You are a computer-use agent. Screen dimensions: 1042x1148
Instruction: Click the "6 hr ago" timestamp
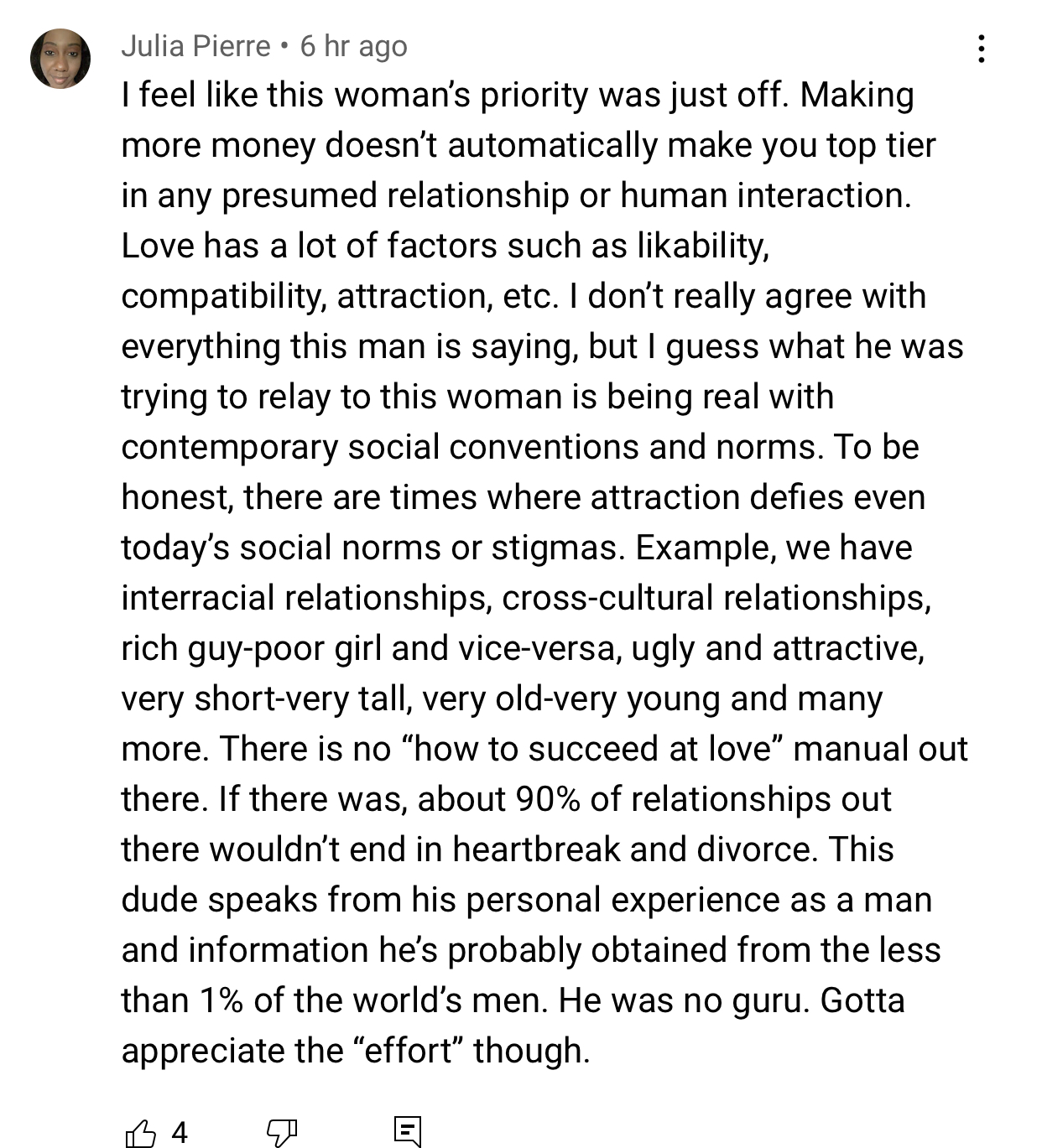pos(353,46)
